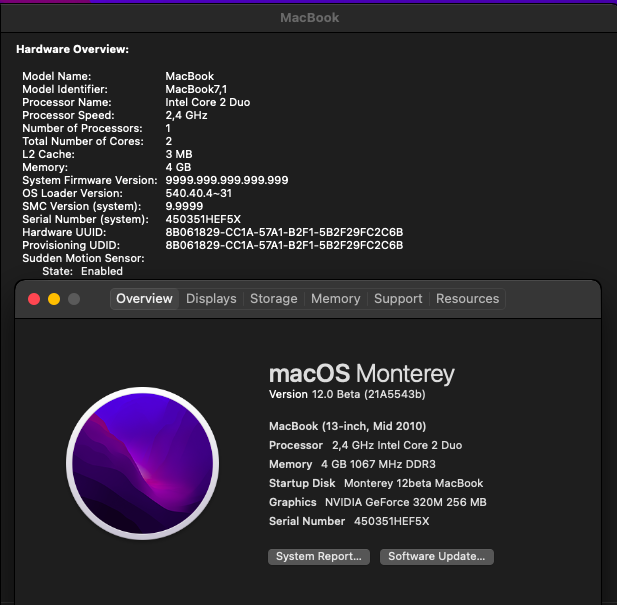Click 'Total Number of Cores:' label
Image resolution: width=617 pixels, height=605 pixels.
(x=83, y=141)
